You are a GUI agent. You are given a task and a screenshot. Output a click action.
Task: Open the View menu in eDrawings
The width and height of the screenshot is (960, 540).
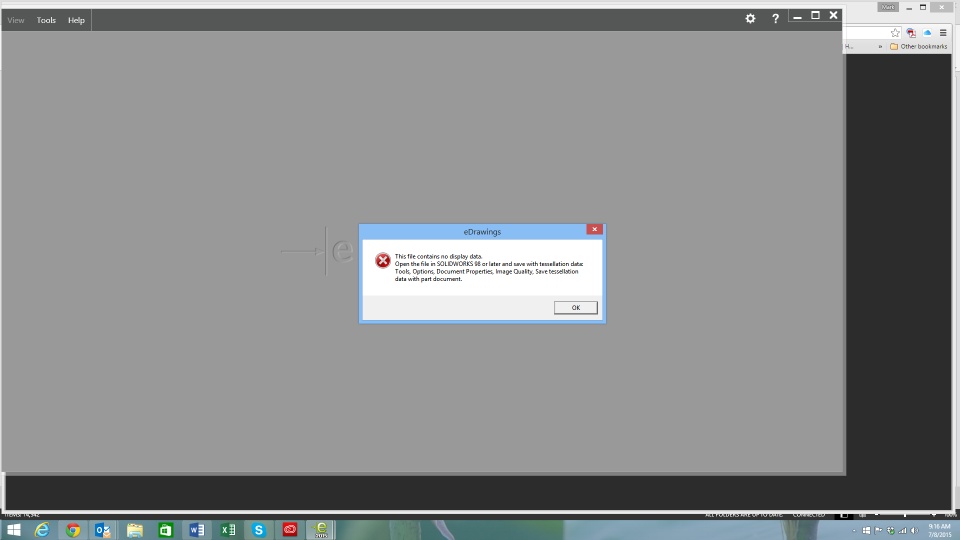16,20
